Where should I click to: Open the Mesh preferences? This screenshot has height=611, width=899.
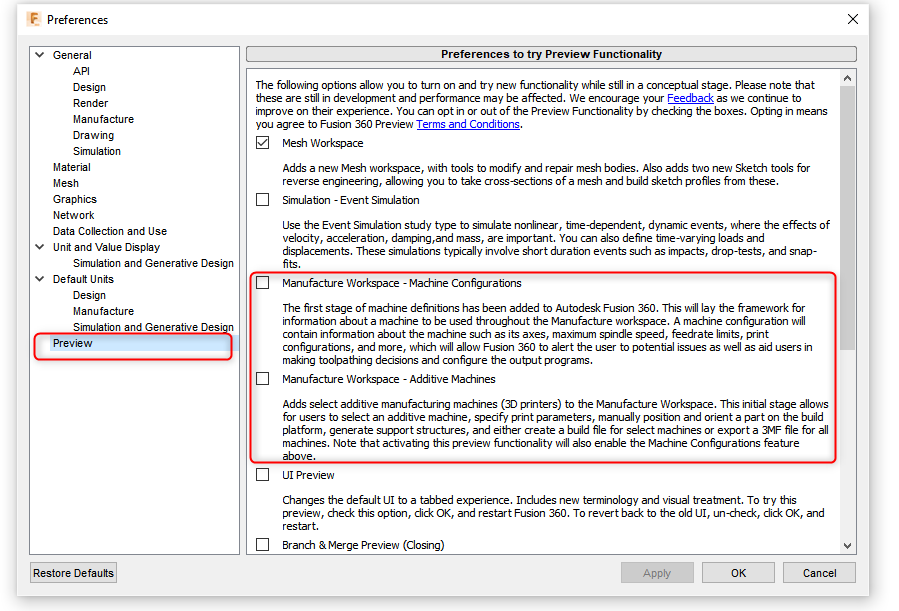click(x=66, y=183)
